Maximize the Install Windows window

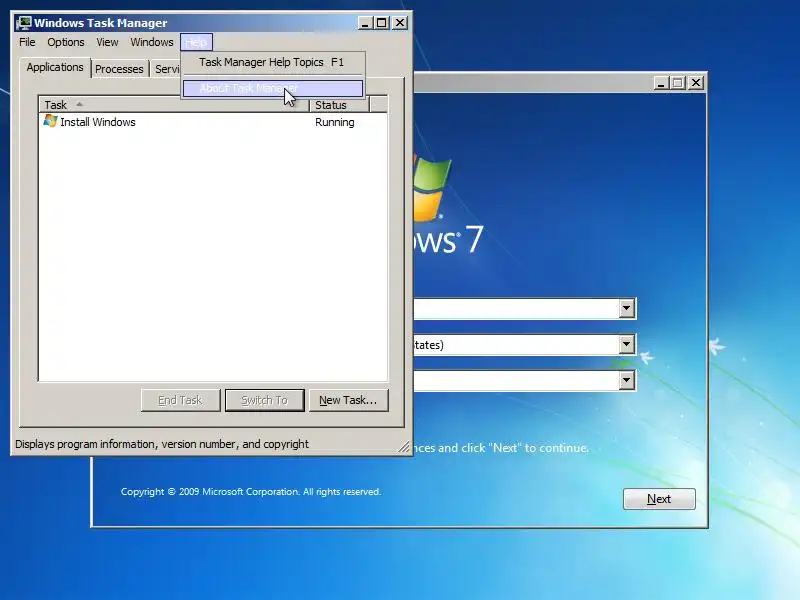678,83
